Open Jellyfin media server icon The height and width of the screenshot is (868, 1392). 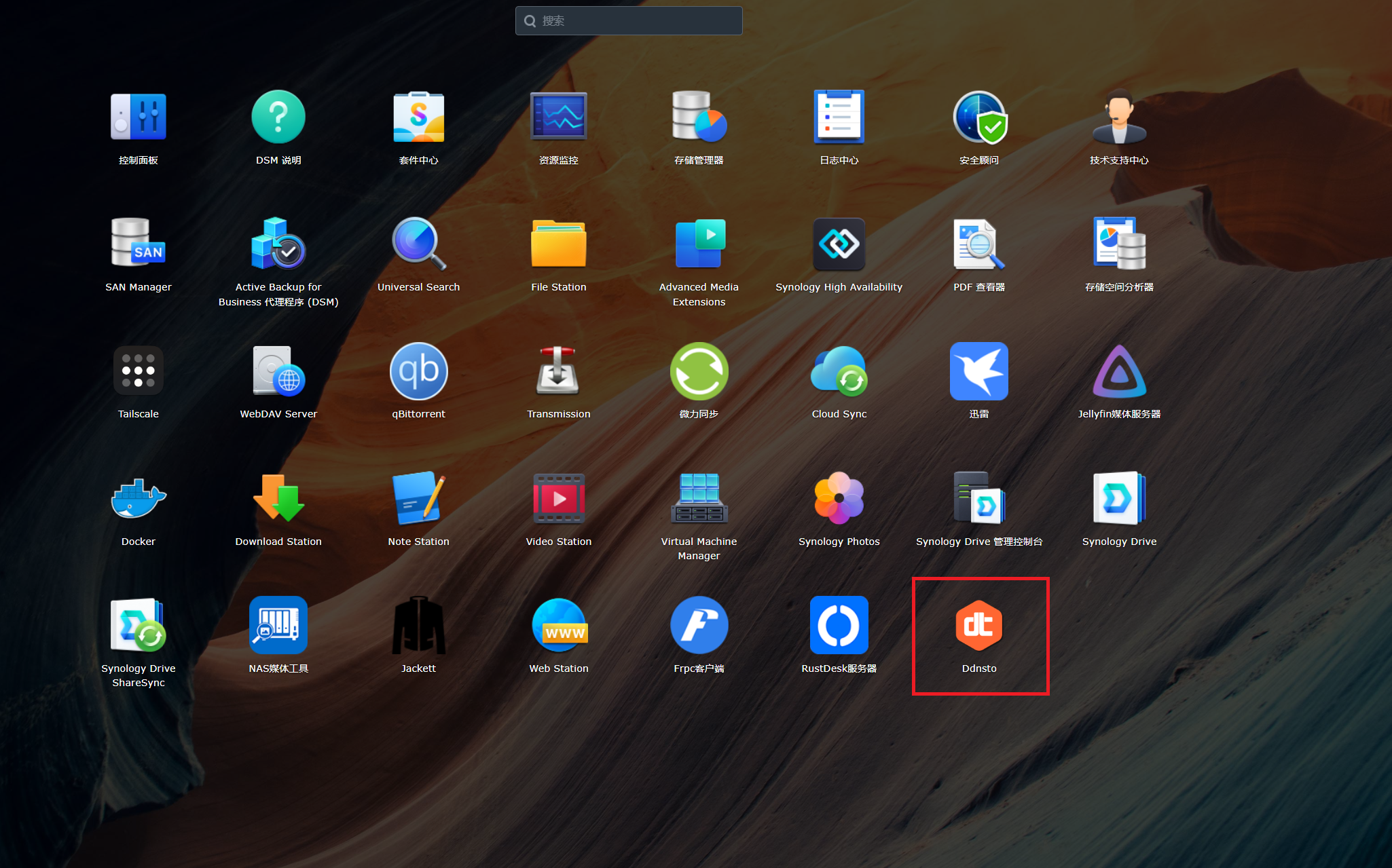[1119, 372]
